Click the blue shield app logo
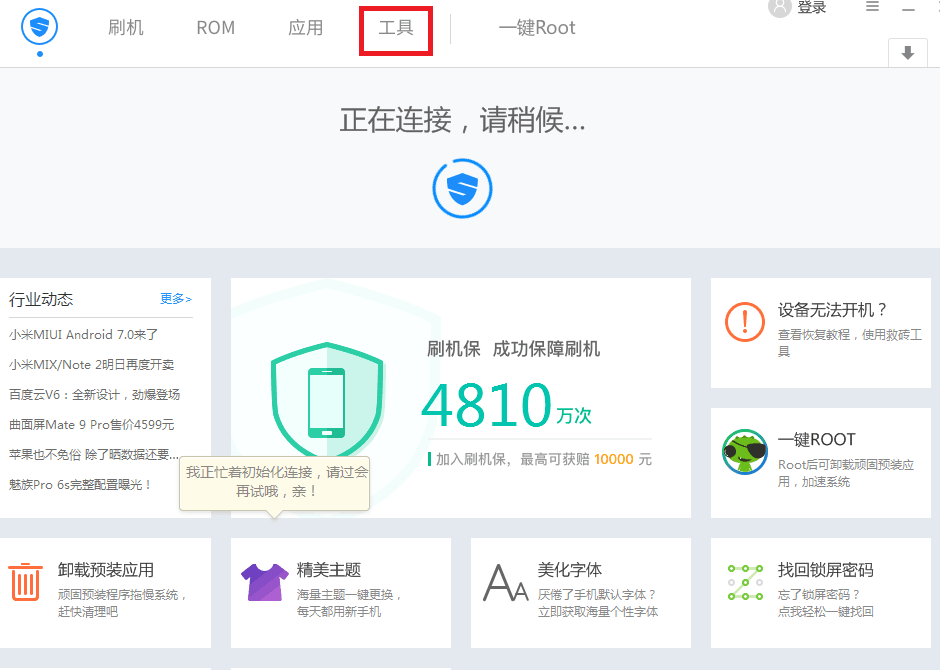 tap(40, 27)
